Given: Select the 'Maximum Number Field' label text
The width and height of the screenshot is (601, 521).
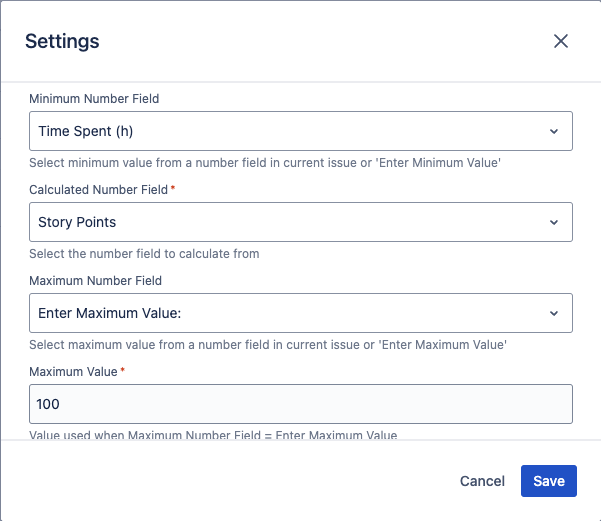Looking at the screenshot, I should 96,281.
